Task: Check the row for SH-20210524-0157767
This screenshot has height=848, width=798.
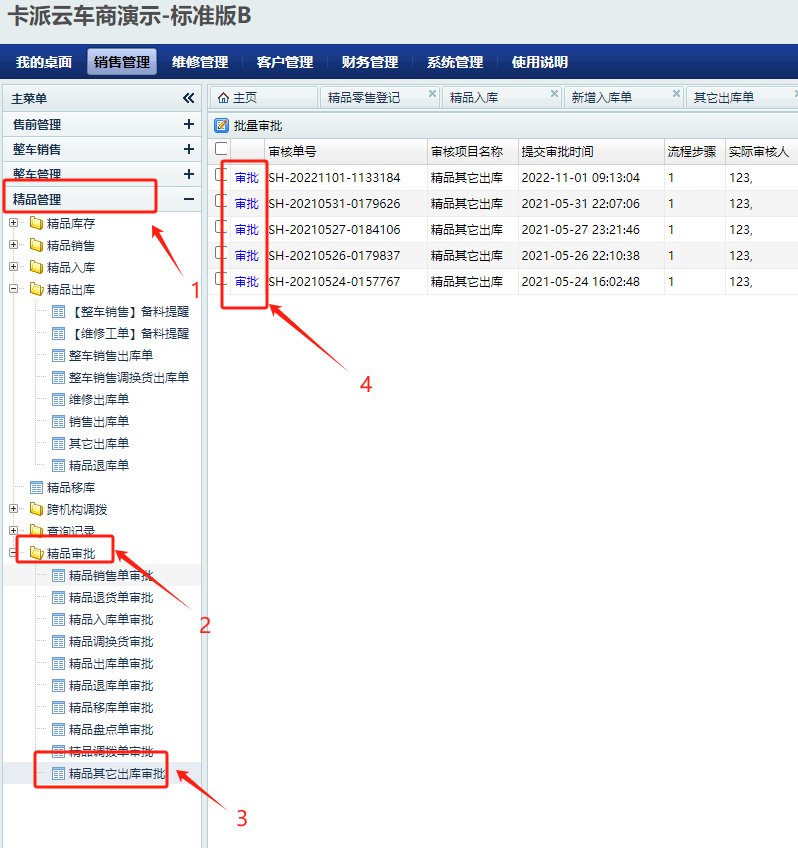Action: pyautogui.click(x=221, y=280)
